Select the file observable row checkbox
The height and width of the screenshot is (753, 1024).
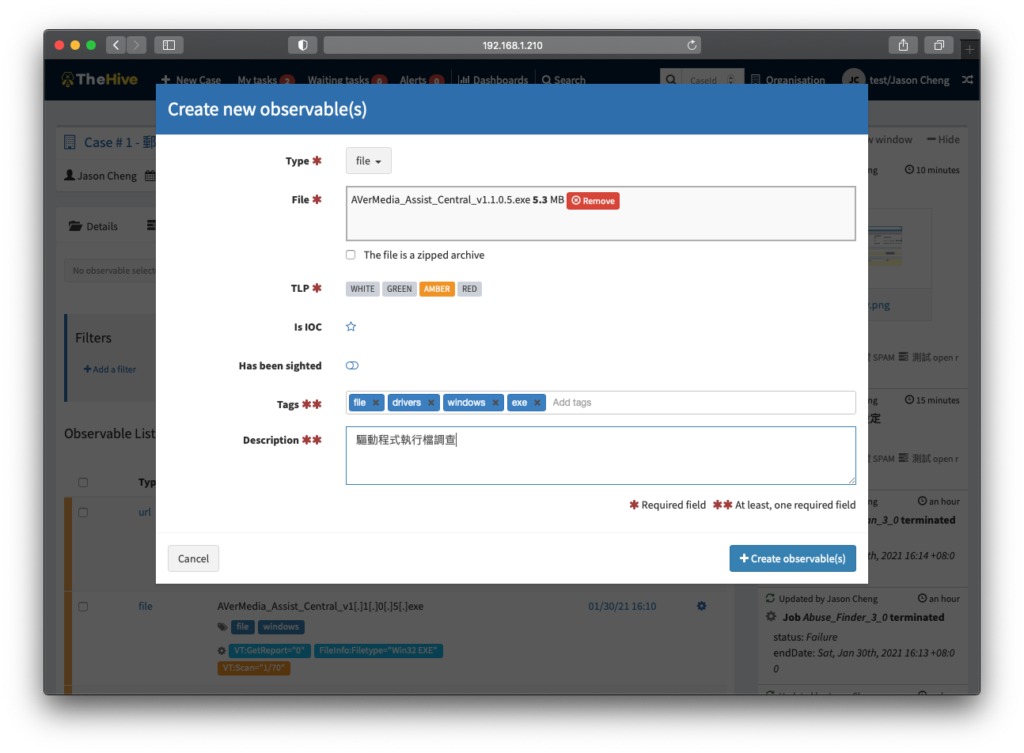[x=83, y=607]
